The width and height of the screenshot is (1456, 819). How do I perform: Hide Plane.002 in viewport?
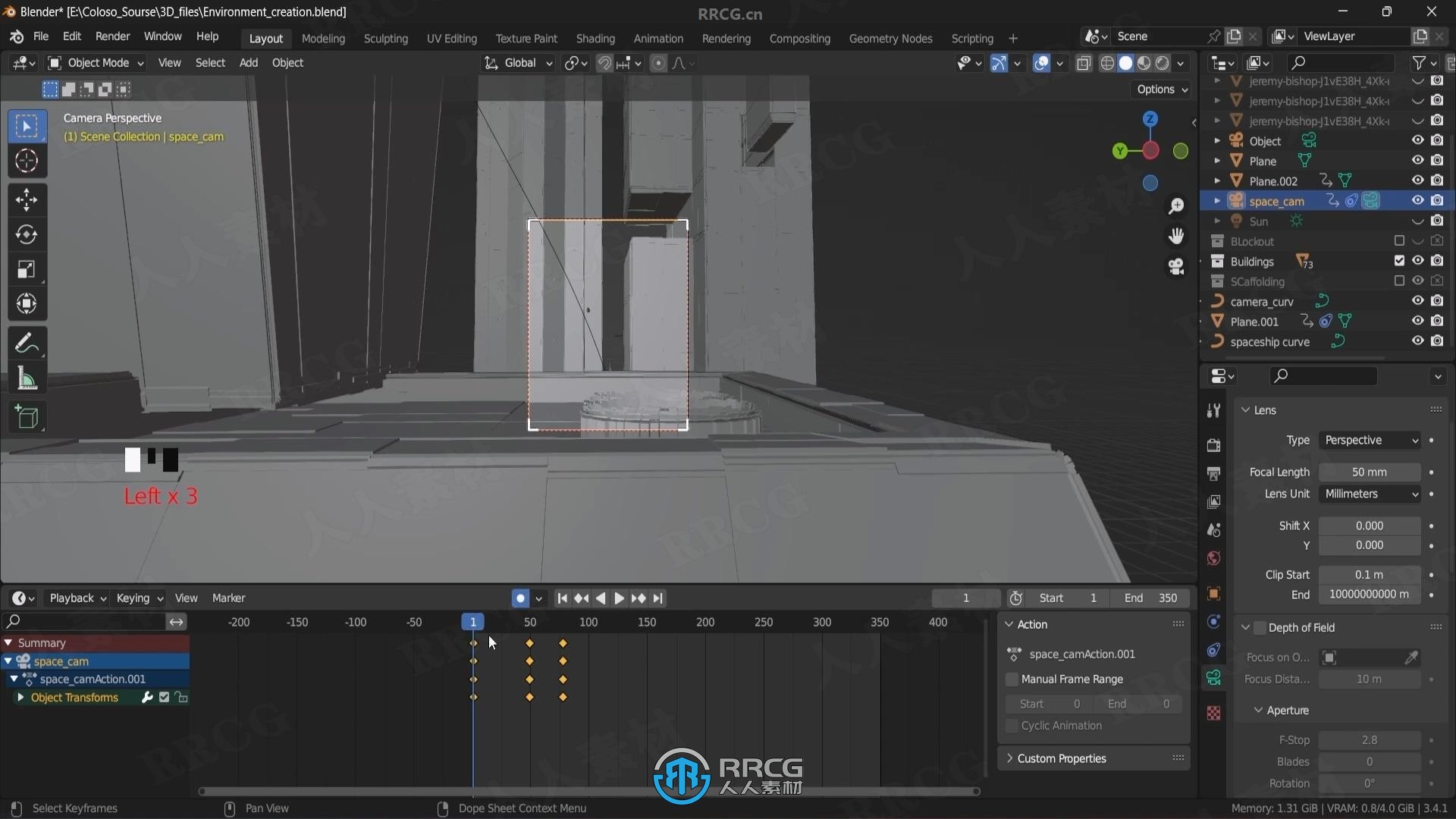click(x=1417, y=180)
